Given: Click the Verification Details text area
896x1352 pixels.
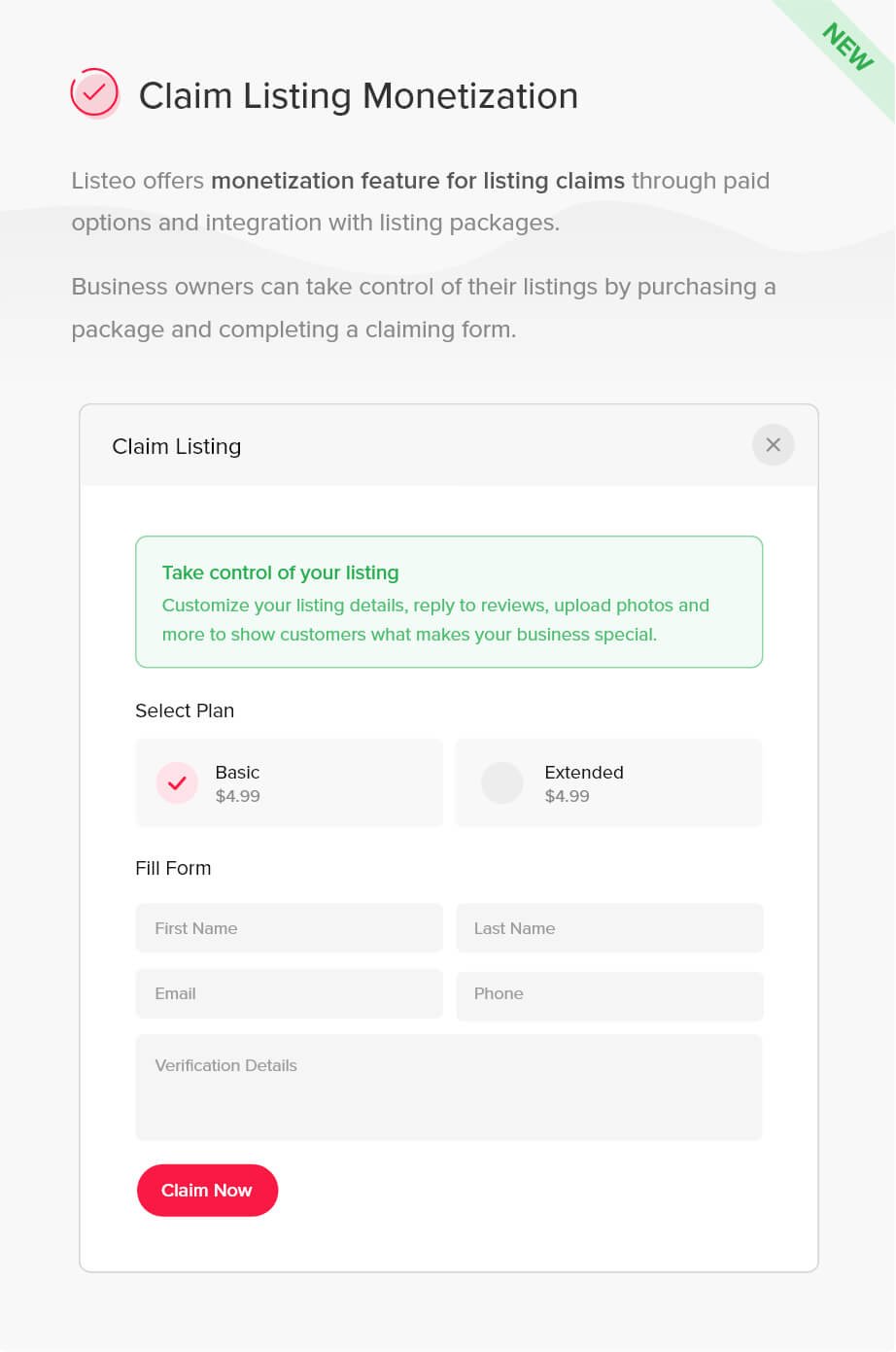Looking at the screenshot, I should (x=449, y=1087).
